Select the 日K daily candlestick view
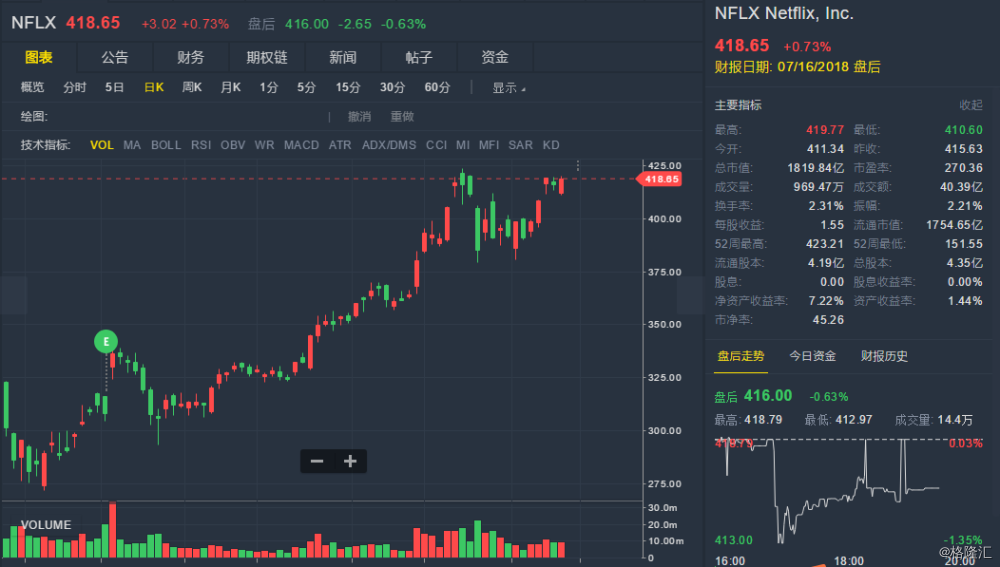The height and width of the screenshot is (567, 1000). pyautogui.click(x=154, y=87)
